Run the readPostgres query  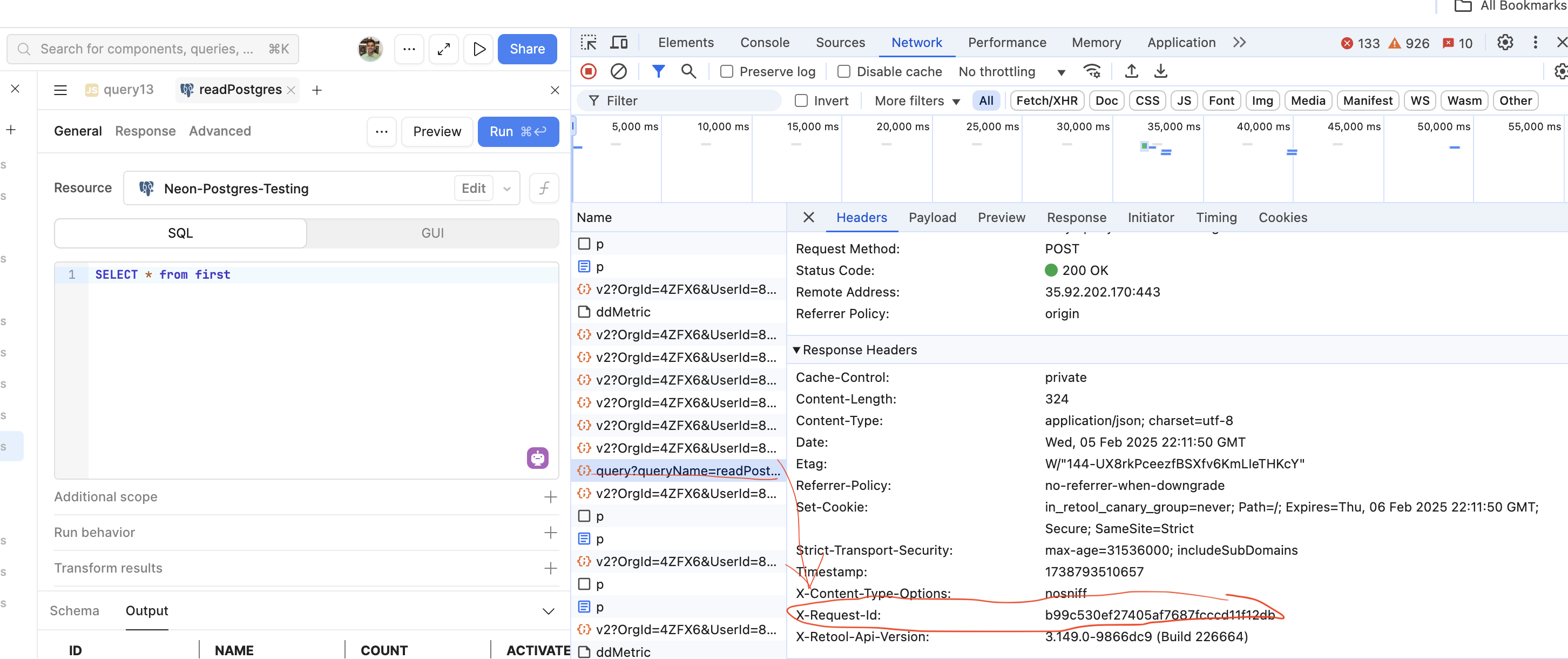518,132
